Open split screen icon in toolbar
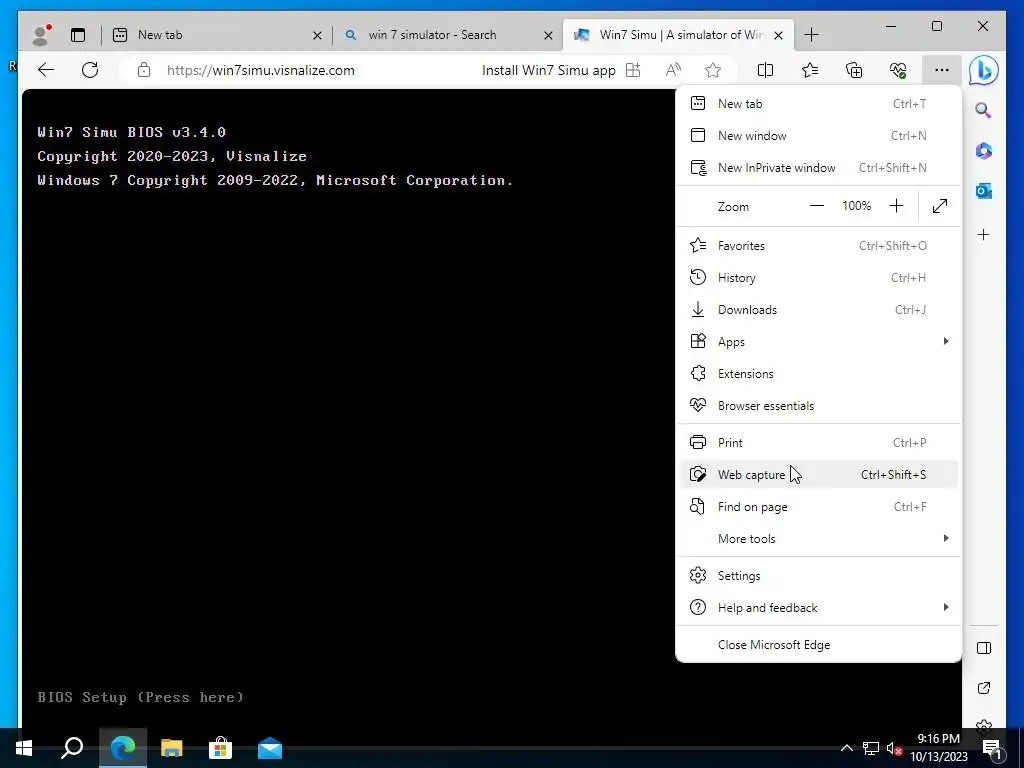 [765, 70]
